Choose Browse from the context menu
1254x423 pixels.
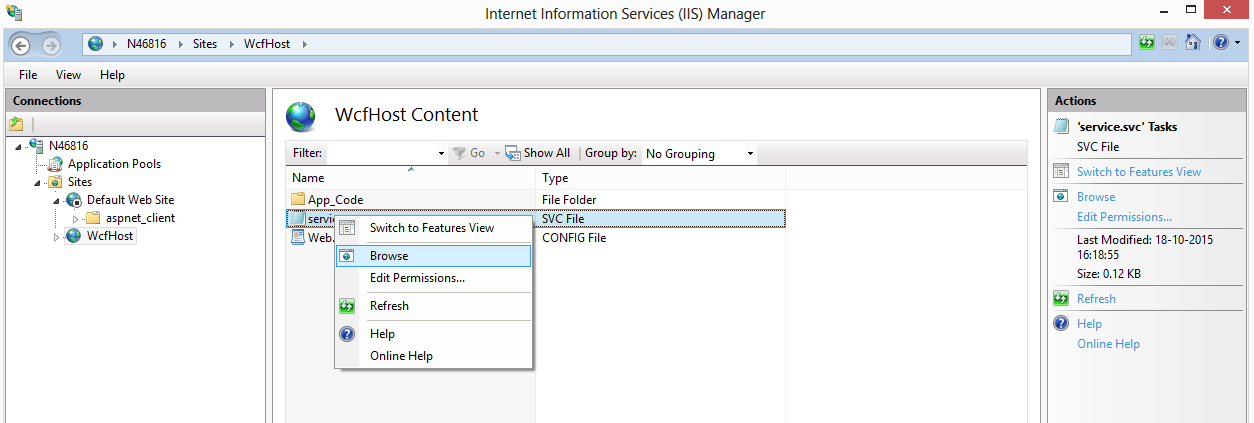[x=389, y=256]
